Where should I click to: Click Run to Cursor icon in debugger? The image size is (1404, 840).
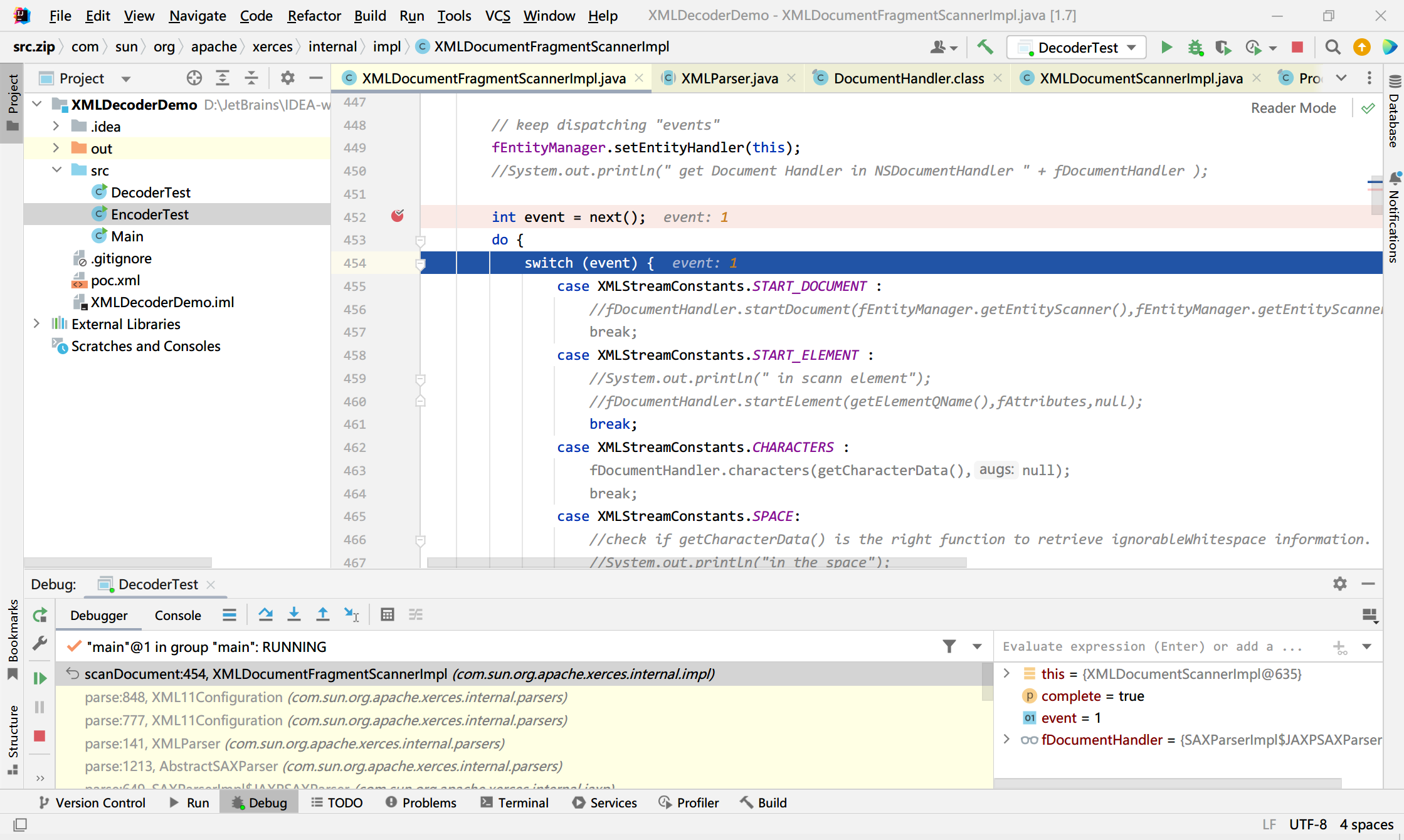tap(351, 615)
